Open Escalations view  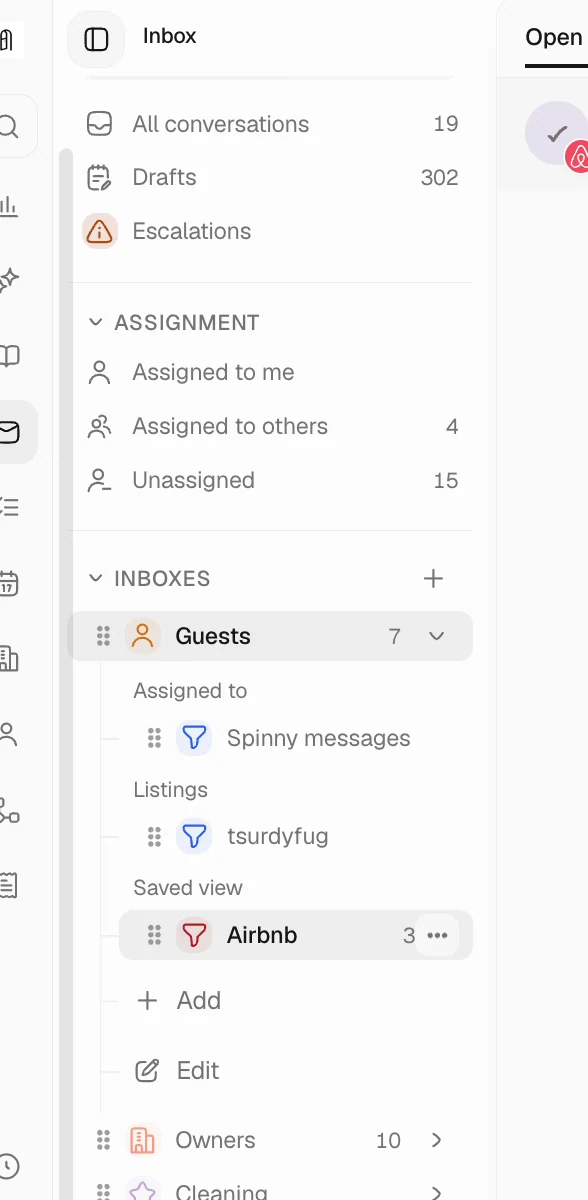272,231
